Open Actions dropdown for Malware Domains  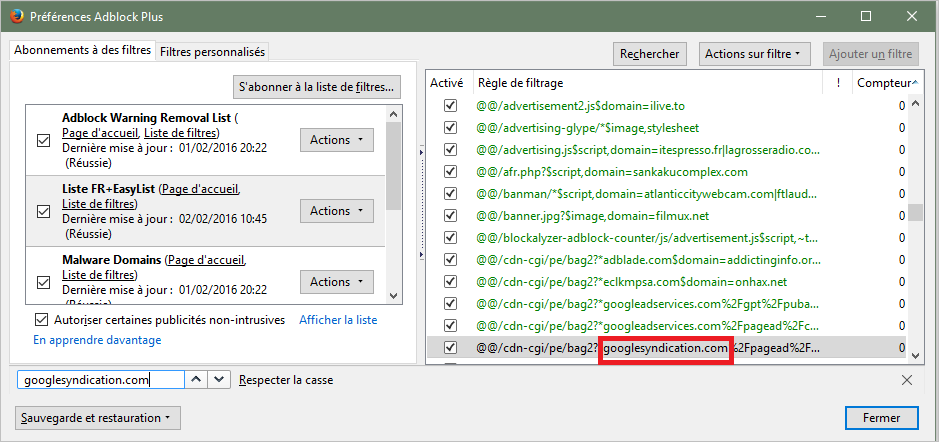click(x=336, y=282)
